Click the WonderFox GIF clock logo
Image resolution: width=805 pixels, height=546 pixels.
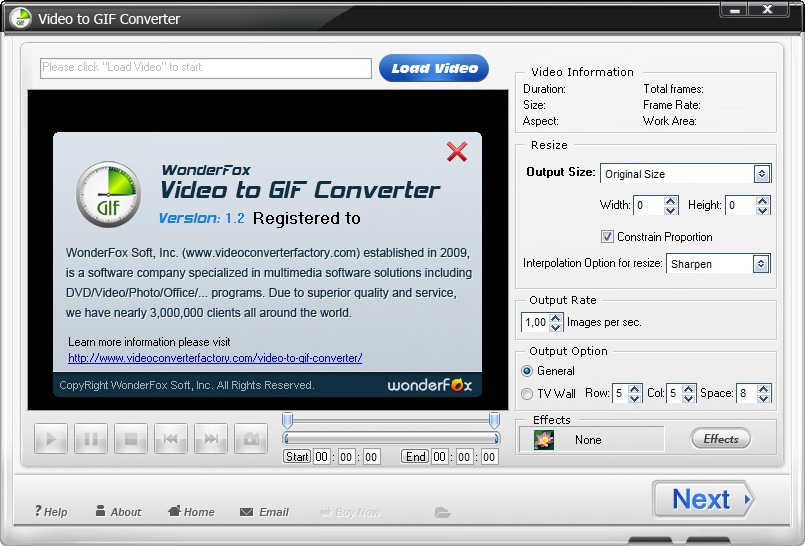coord(108,194)
